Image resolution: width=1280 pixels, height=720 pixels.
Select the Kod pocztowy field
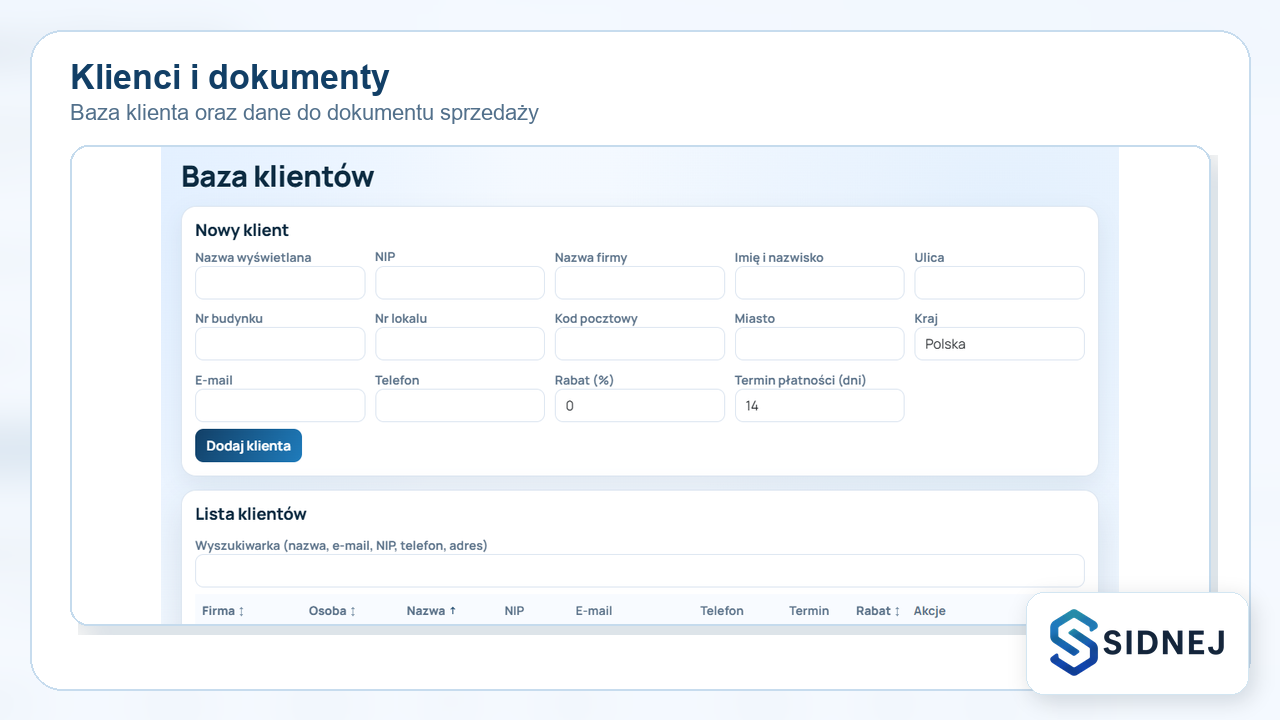pyautogui.click(x=640, y=344)
